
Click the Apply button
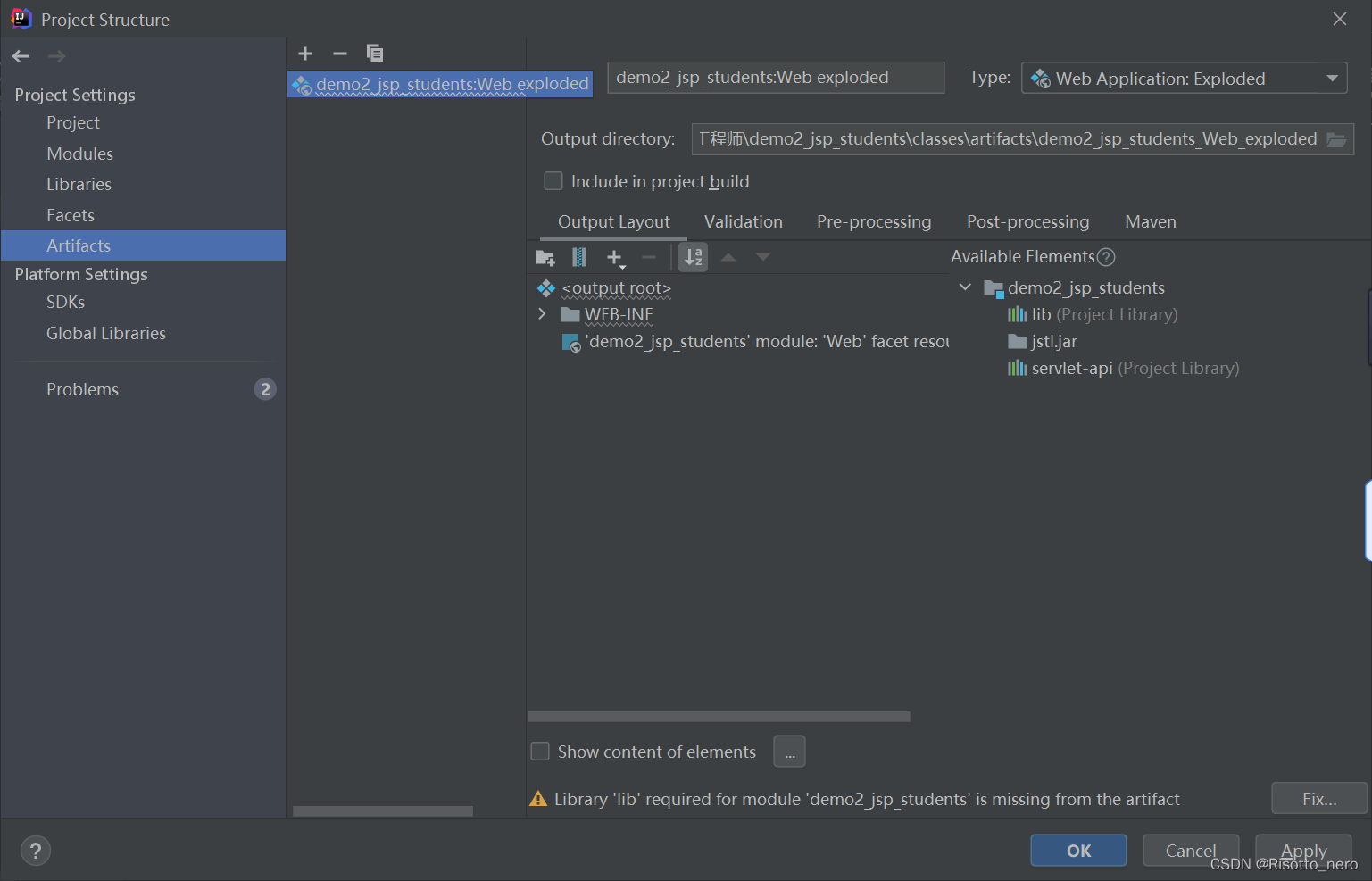(1303, 851)
